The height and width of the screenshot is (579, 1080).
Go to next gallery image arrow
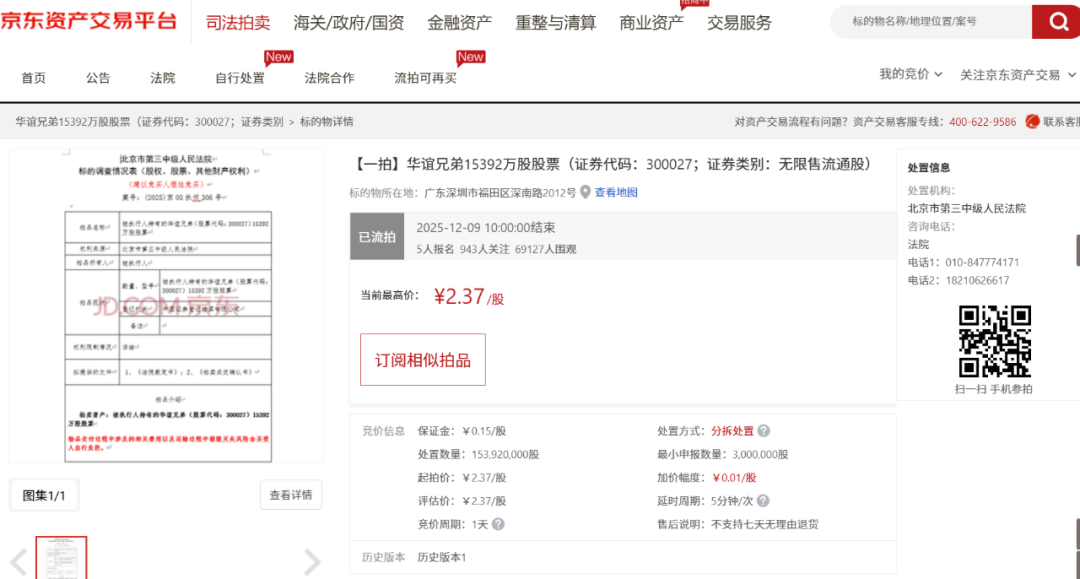point(312,562)
